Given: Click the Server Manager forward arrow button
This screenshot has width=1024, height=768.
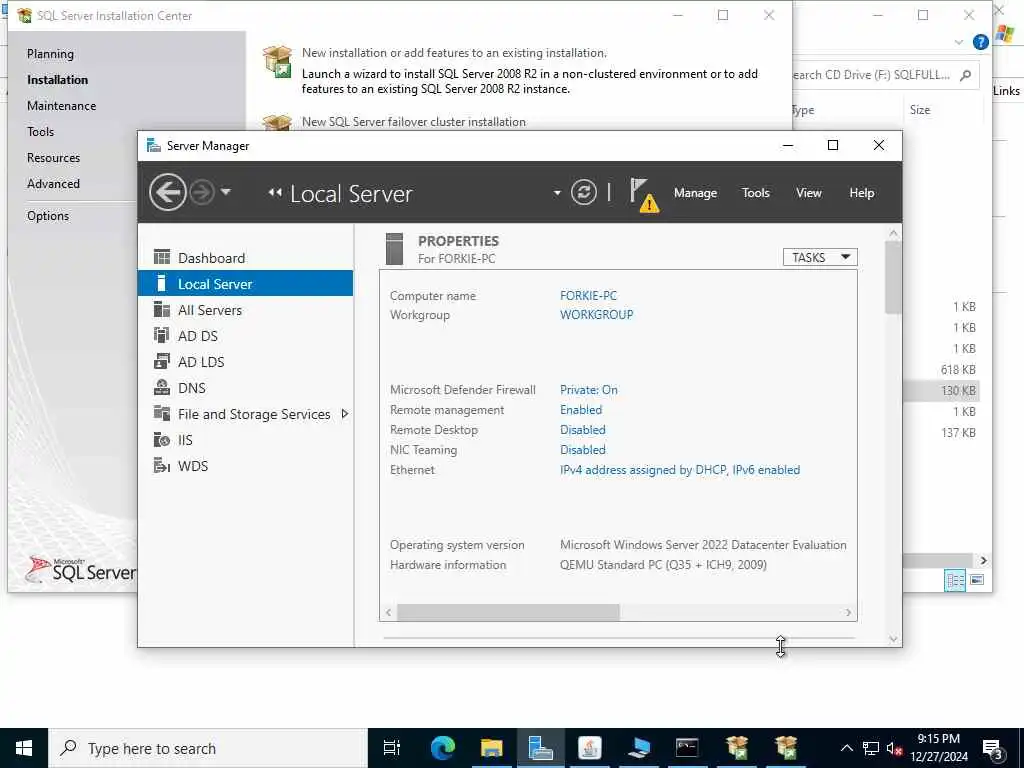Looking at the screenshot, I should [202, 192].
